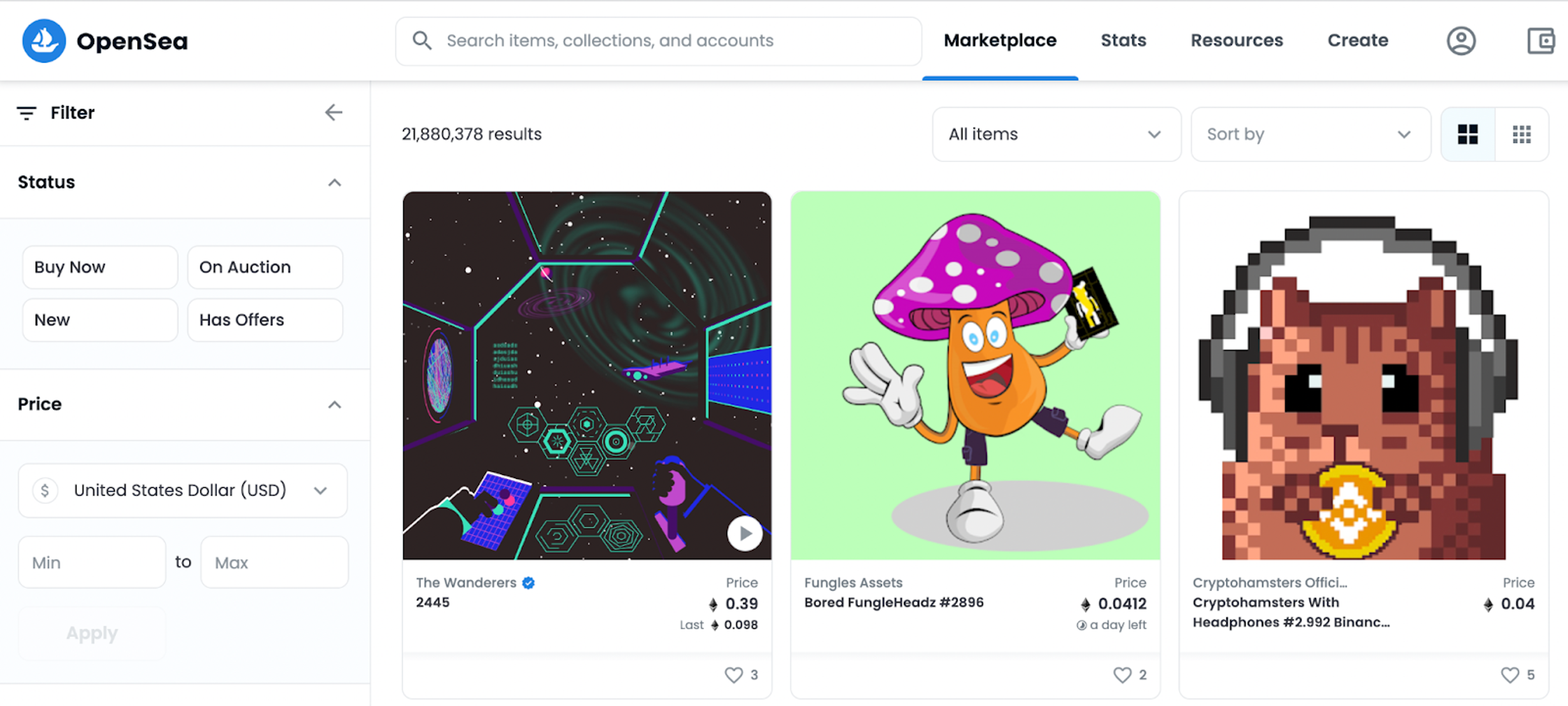The image size is (1568, 706).
Task: Open the United States Dollar currency dropdown
Action: point(183,490)
